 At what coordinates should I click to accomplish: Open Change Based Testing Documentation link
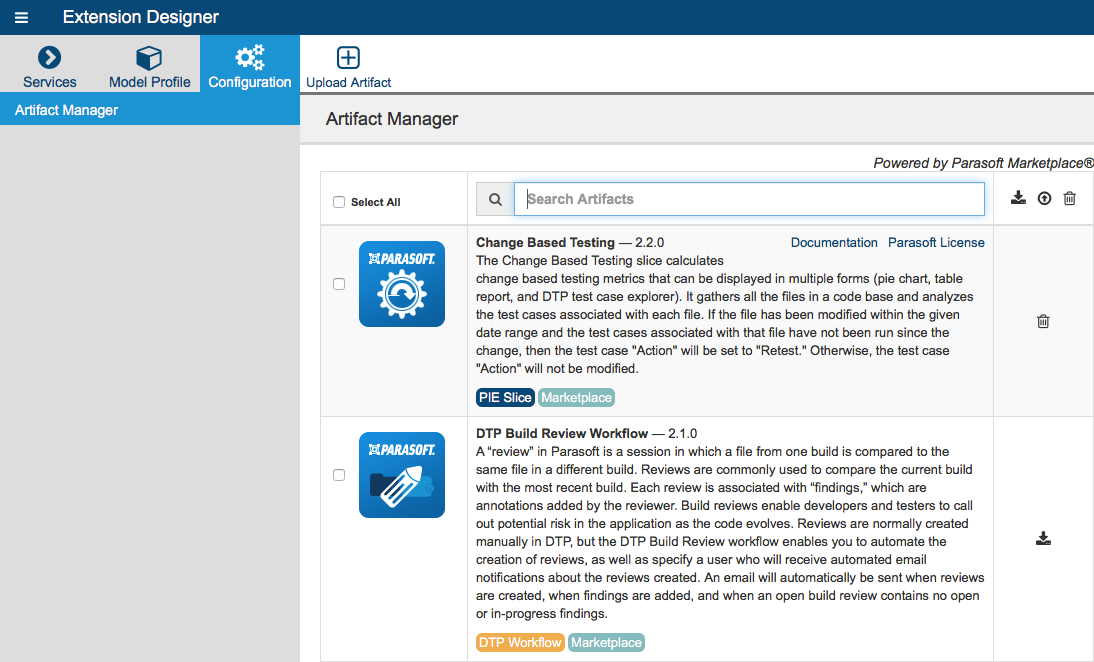pyautogui.click(x=834, y=243)
